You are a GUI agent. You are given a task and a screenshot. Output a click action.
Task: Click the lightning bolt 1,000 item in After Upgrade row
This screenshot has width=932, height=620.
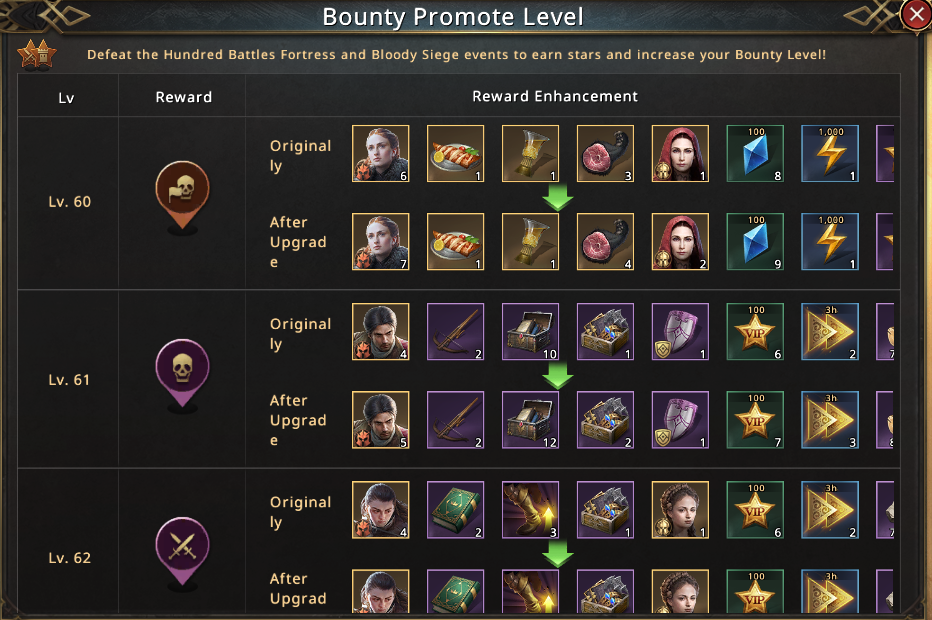point(830,242)
